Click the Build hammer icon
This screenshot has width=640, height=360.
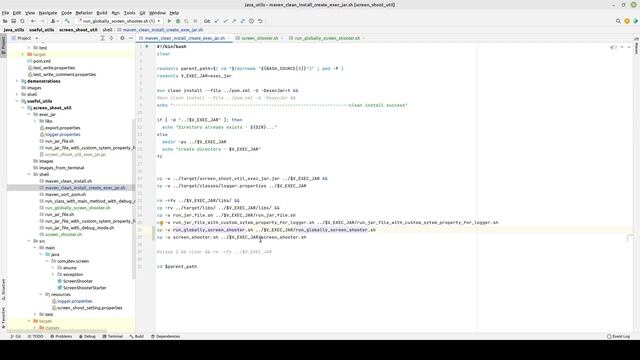click(x=67, y=21)
